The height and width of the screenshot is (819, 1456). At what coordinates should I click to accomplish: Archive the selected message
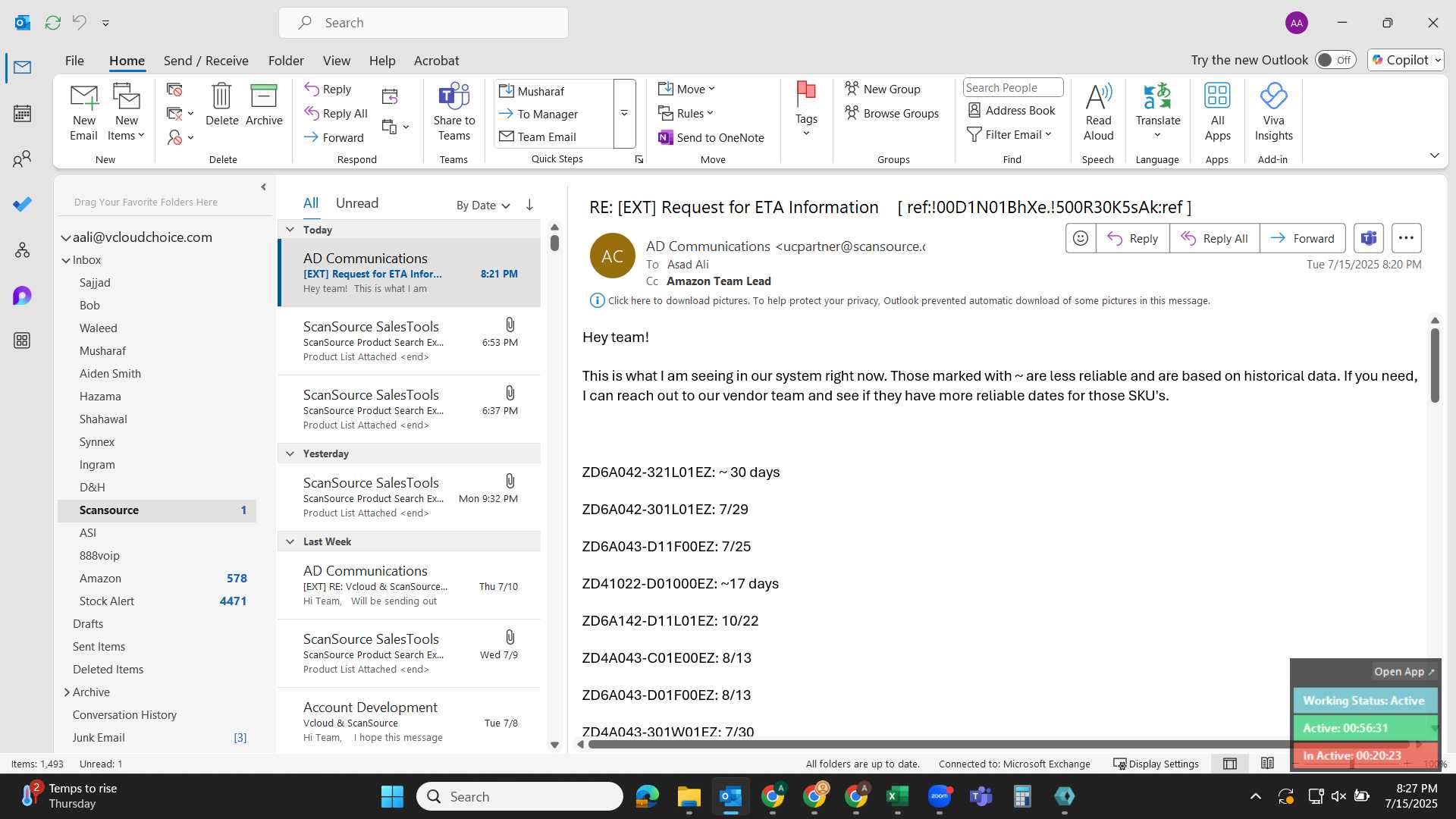coord(264,105)
